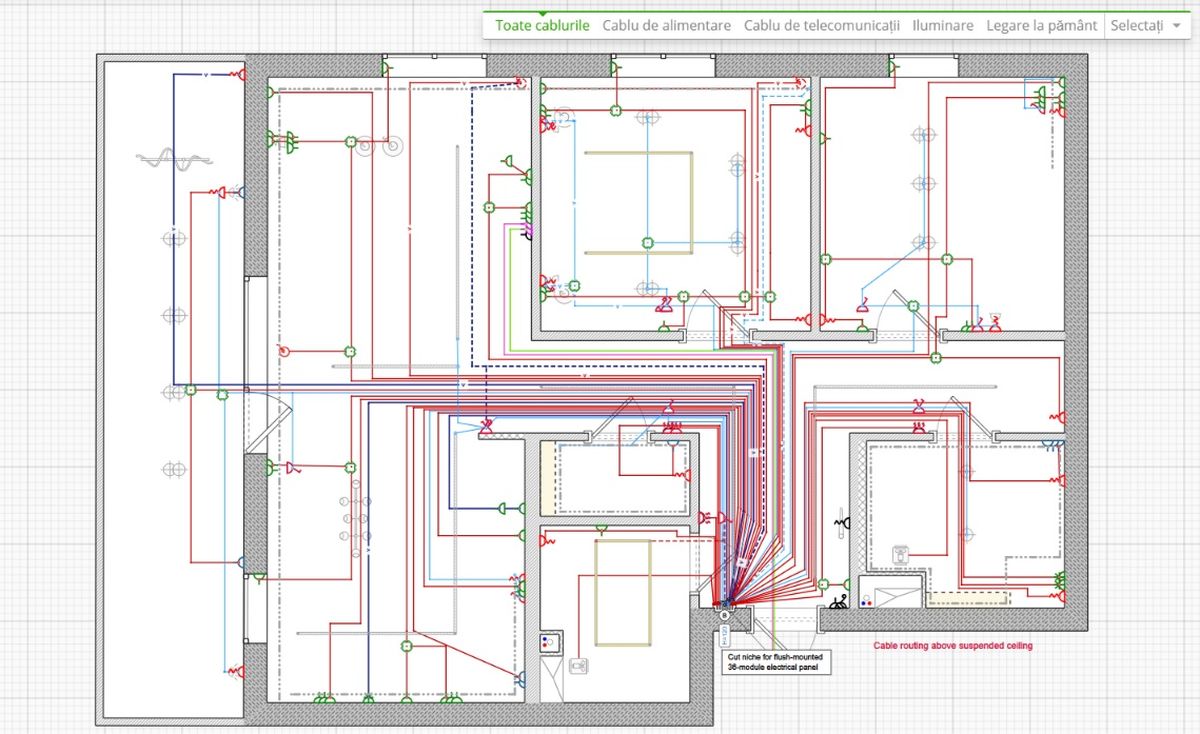Select the 'Cable routing above suspended ceiling' note

[953, 646]
